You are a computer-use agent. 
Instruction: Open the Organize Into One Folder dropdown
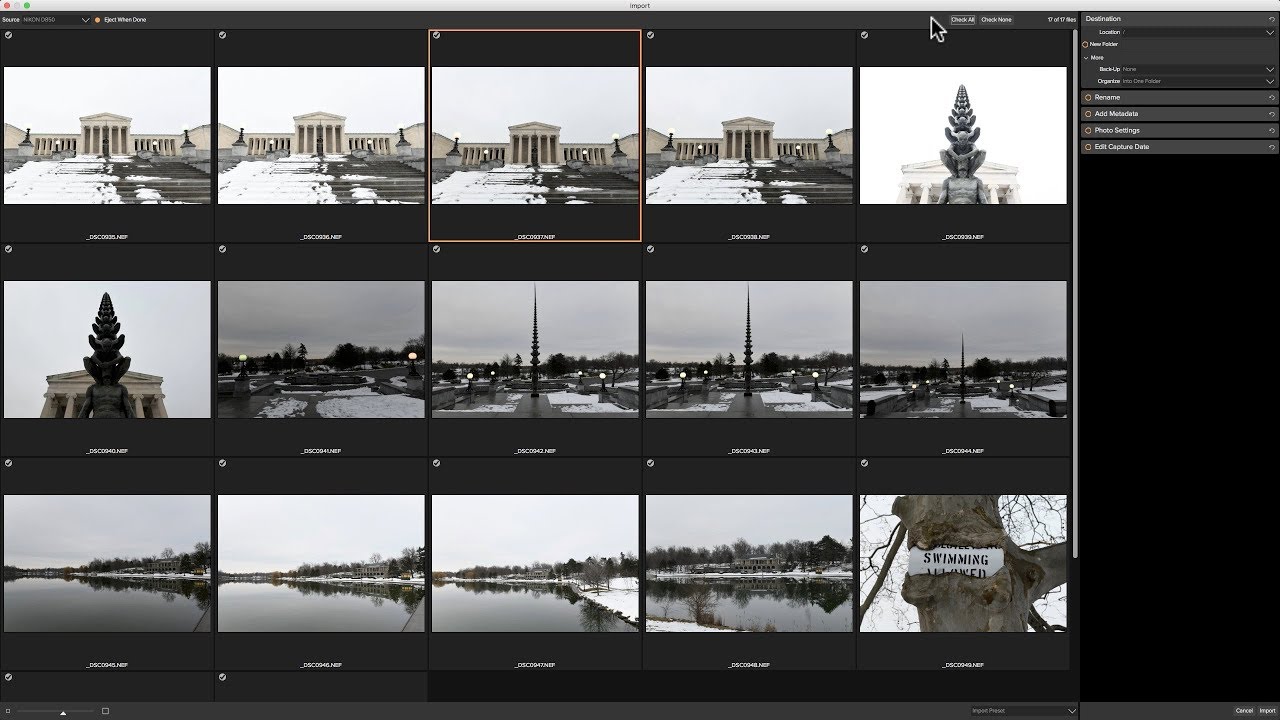click(1198, 81)
